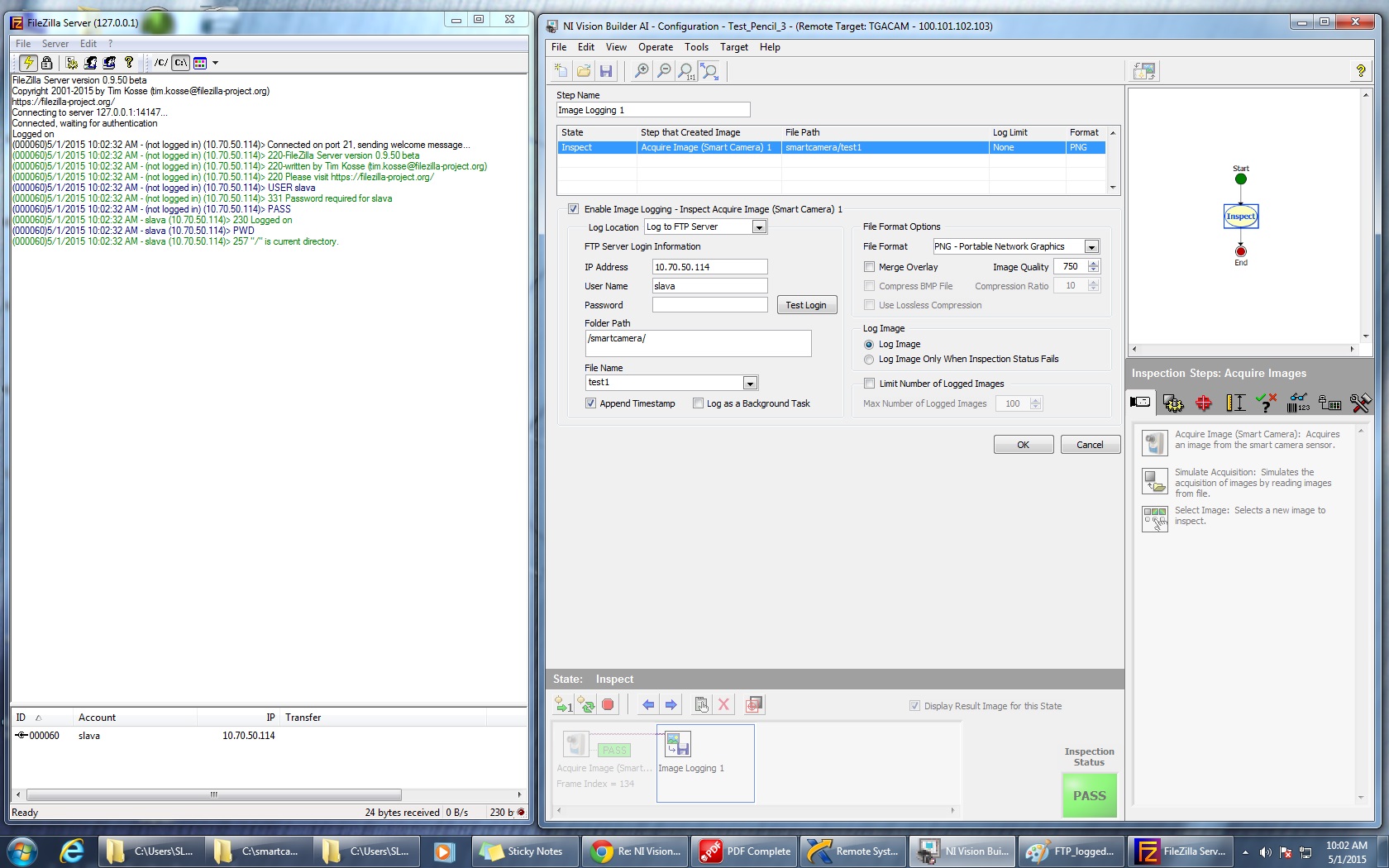Select the Log Image radio button
Viewport: 1389px width, 868px height.
(869, 345)
